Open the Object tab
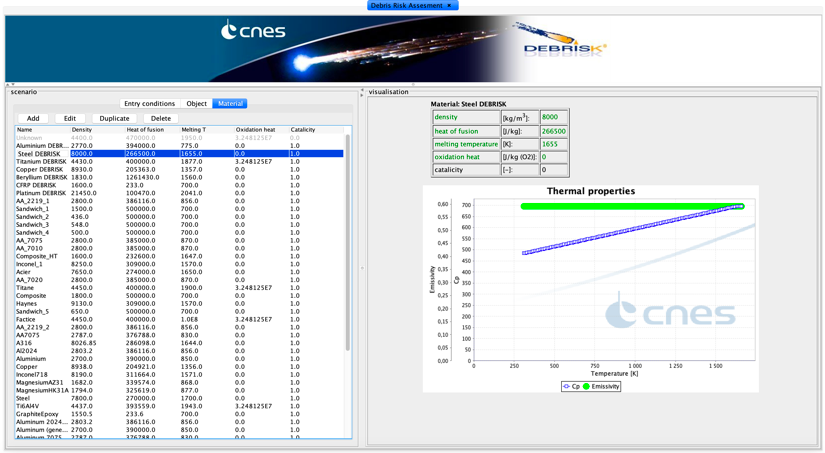The image size is (825, 453). (196, 104)
